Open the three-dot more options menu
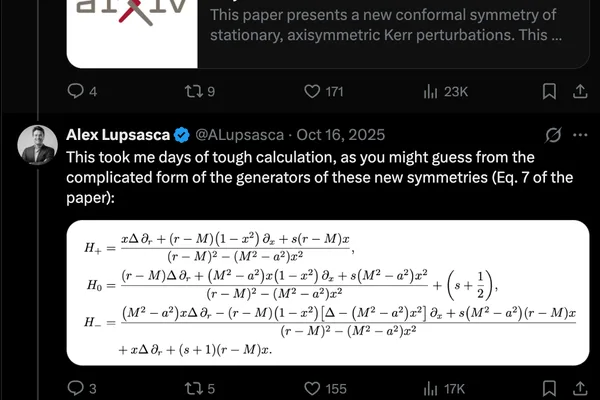Image resolution: width=600 pixels, height=400 pixels. 580,135
